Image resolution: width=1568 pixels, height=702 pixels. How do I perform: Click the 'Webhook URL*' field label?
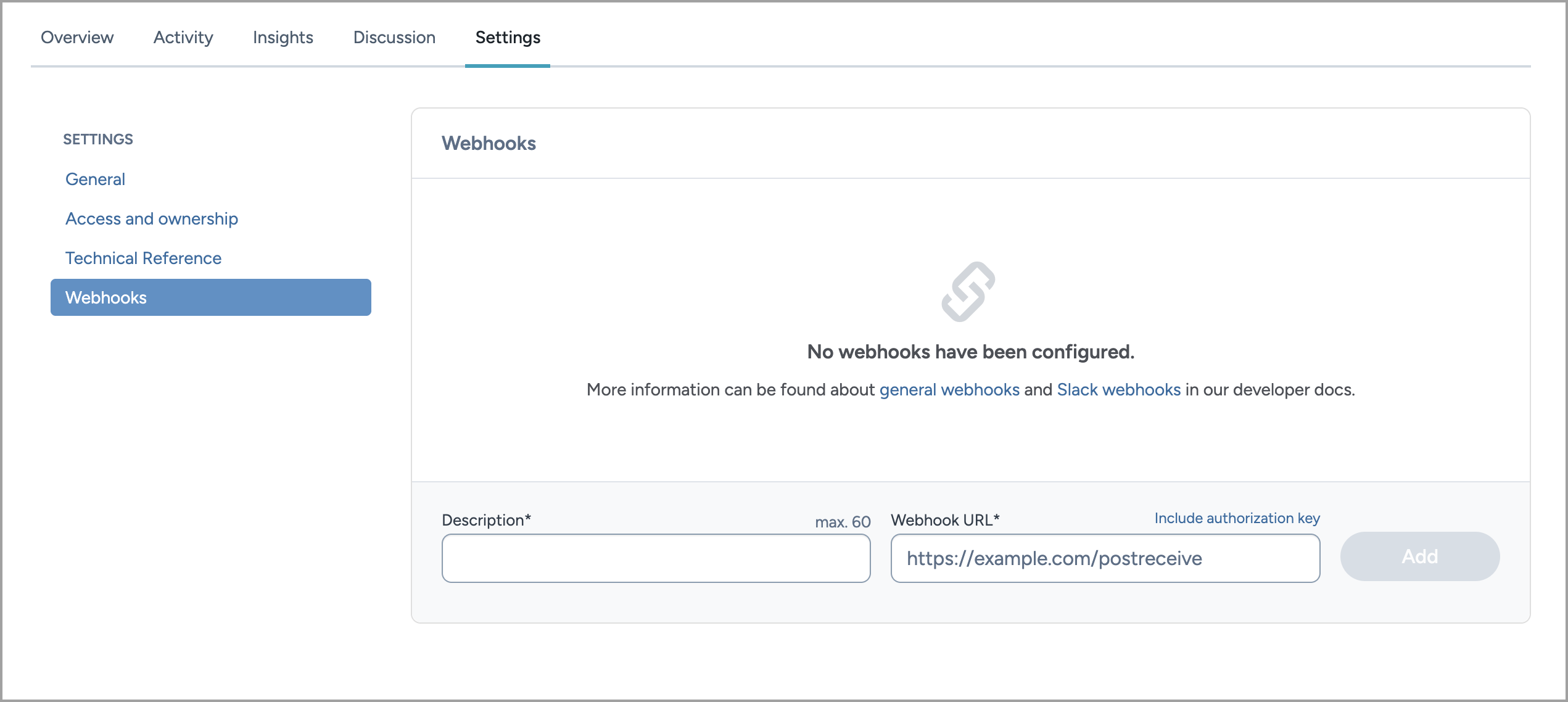[945, 520]
